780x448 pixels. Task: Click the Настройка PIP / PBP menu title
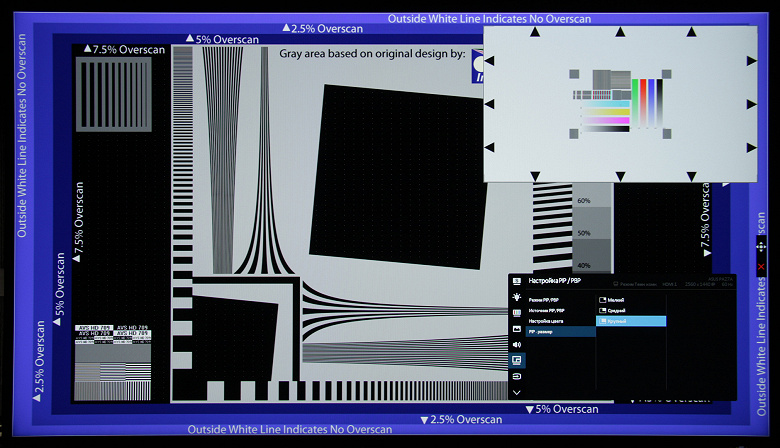pos(555,281)
